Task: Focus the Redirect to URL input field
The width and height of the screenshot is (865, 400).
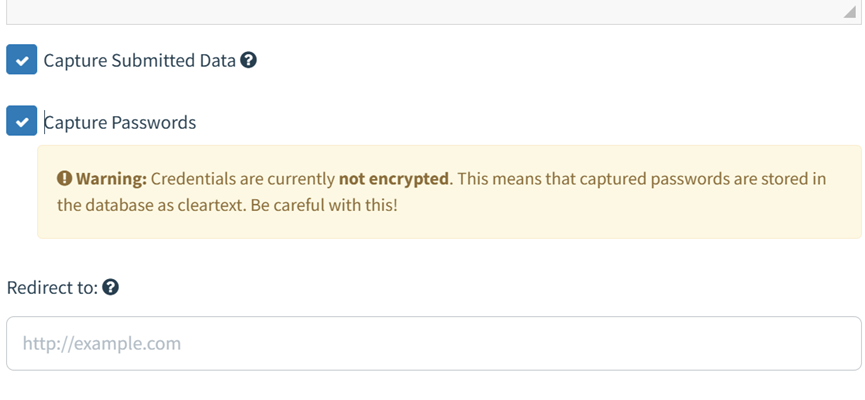Action: pyautogui.click(x=434, y=343)
